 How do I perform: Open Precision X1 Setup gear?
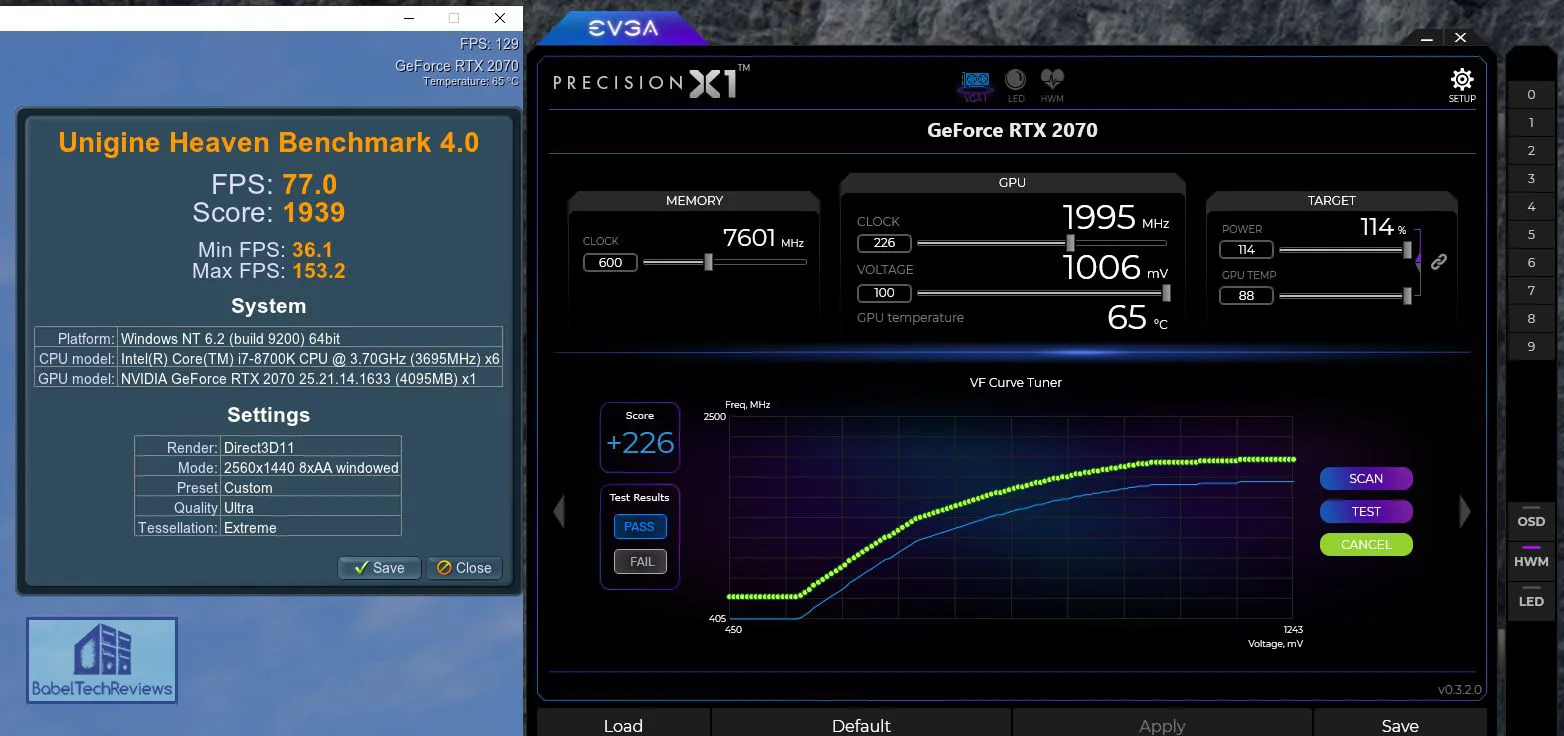click(x=1462, y=86)
